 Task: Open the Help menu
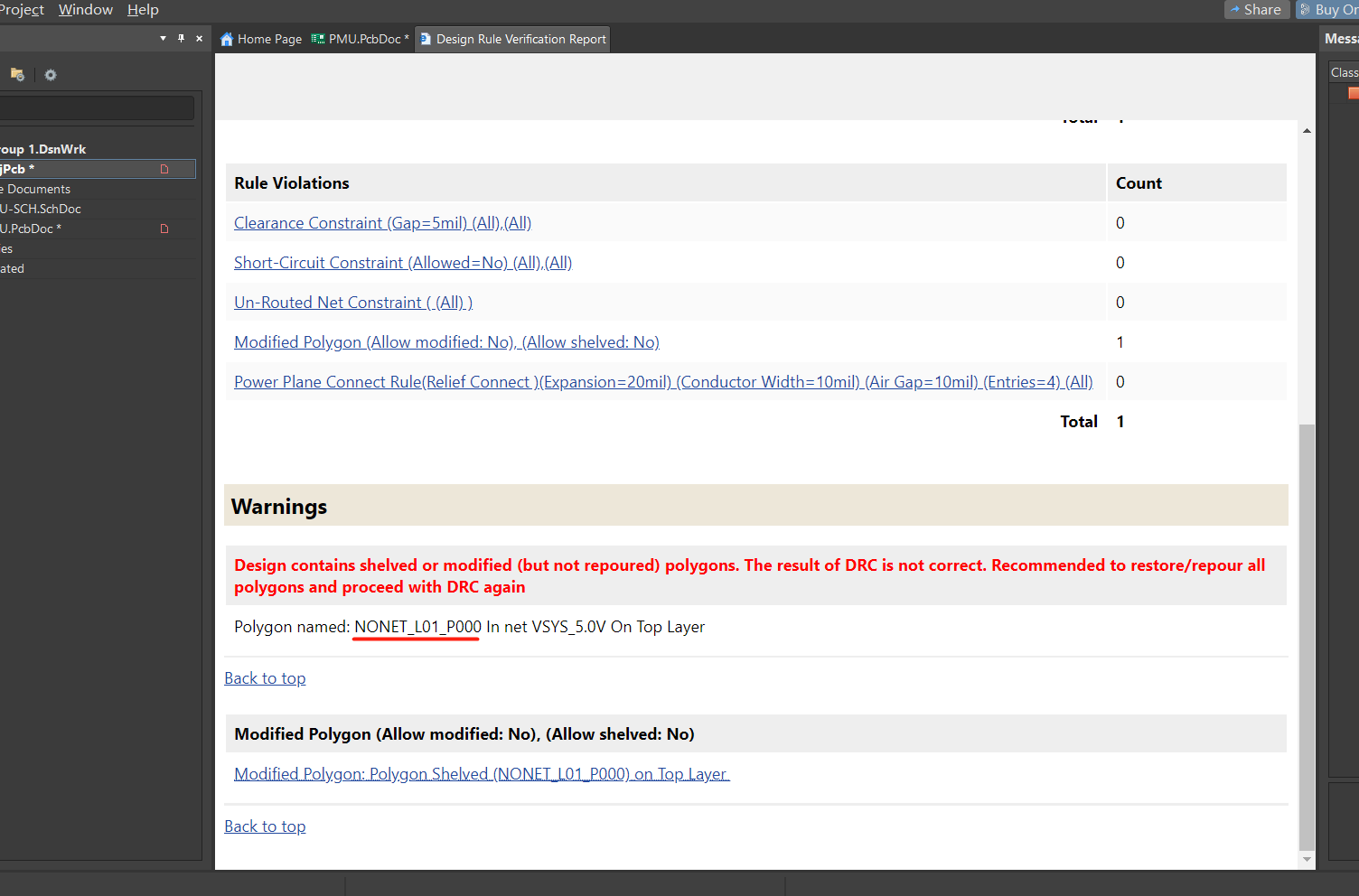click(143, 9)
